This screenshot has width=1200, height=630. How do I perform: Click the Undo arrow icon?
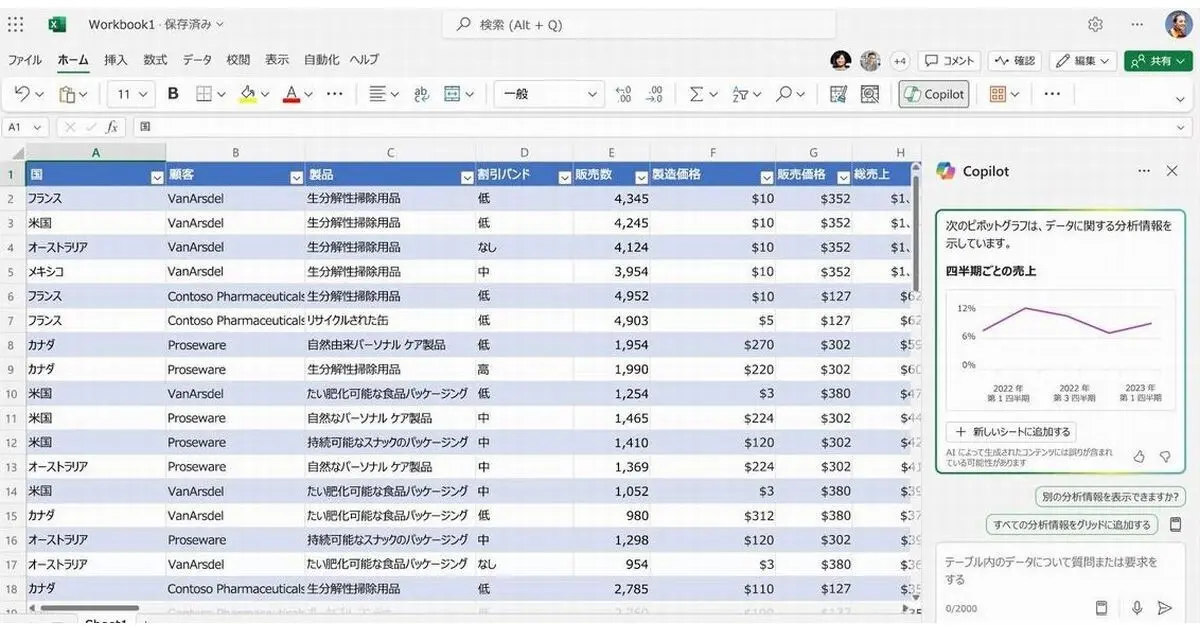(x=22, y=94)
